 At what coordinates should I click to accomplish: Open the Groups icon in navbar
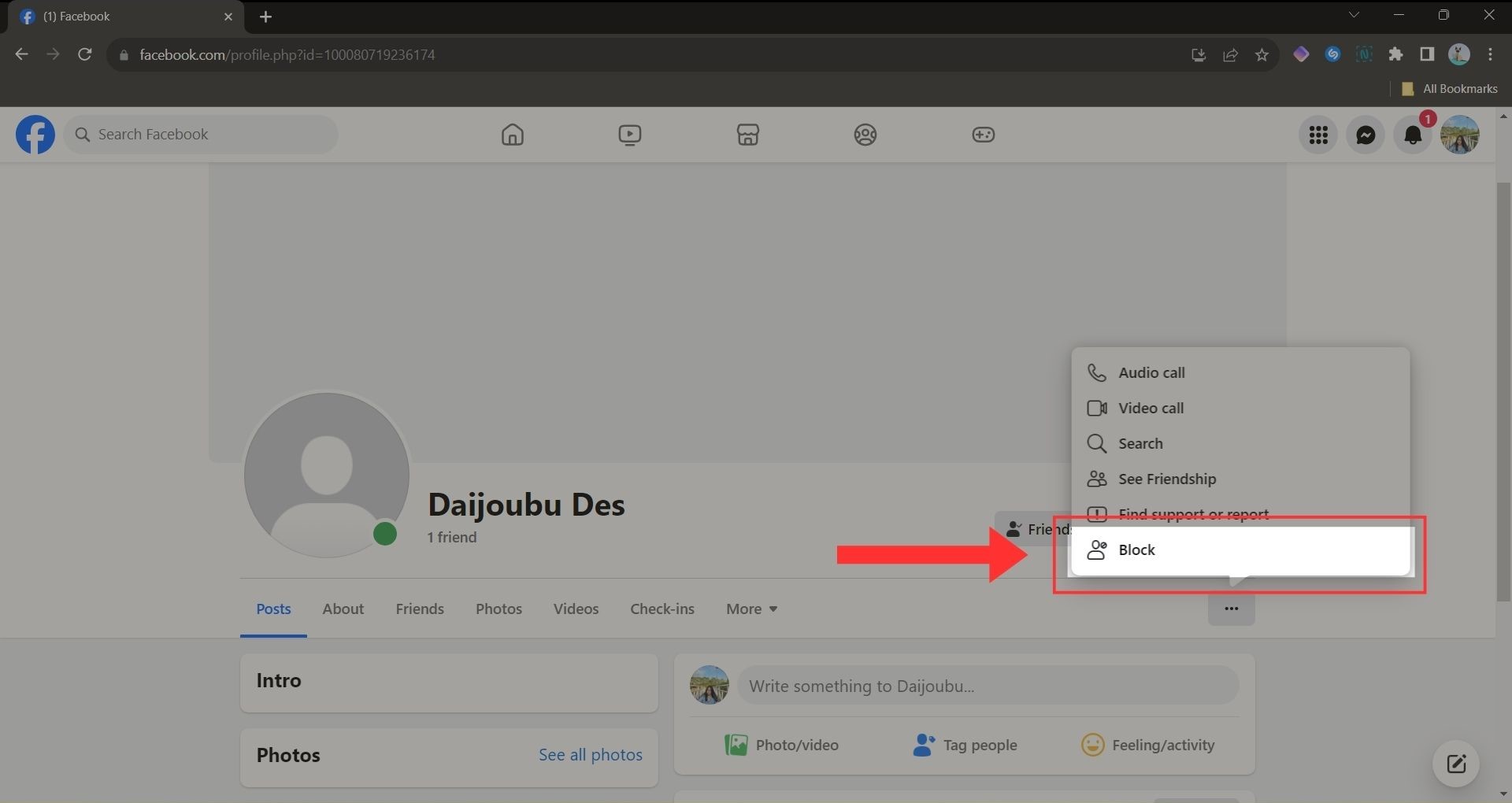pos(865,135)
